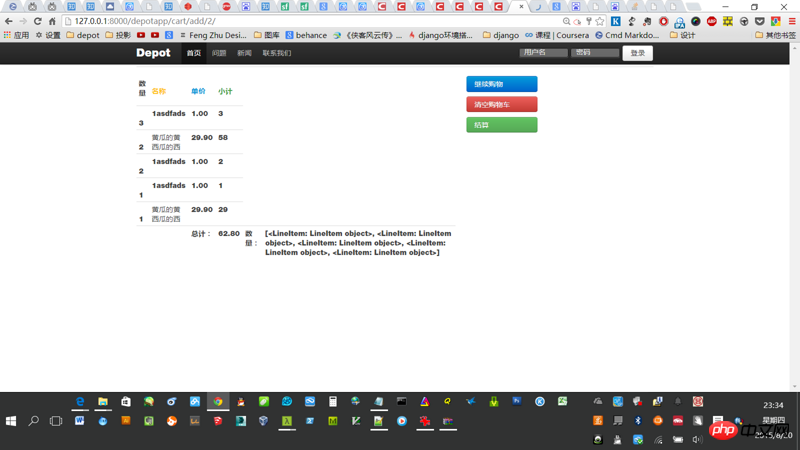Open the Word icon on the taskbar
800x450 pixels.
[x=80, y=421]
